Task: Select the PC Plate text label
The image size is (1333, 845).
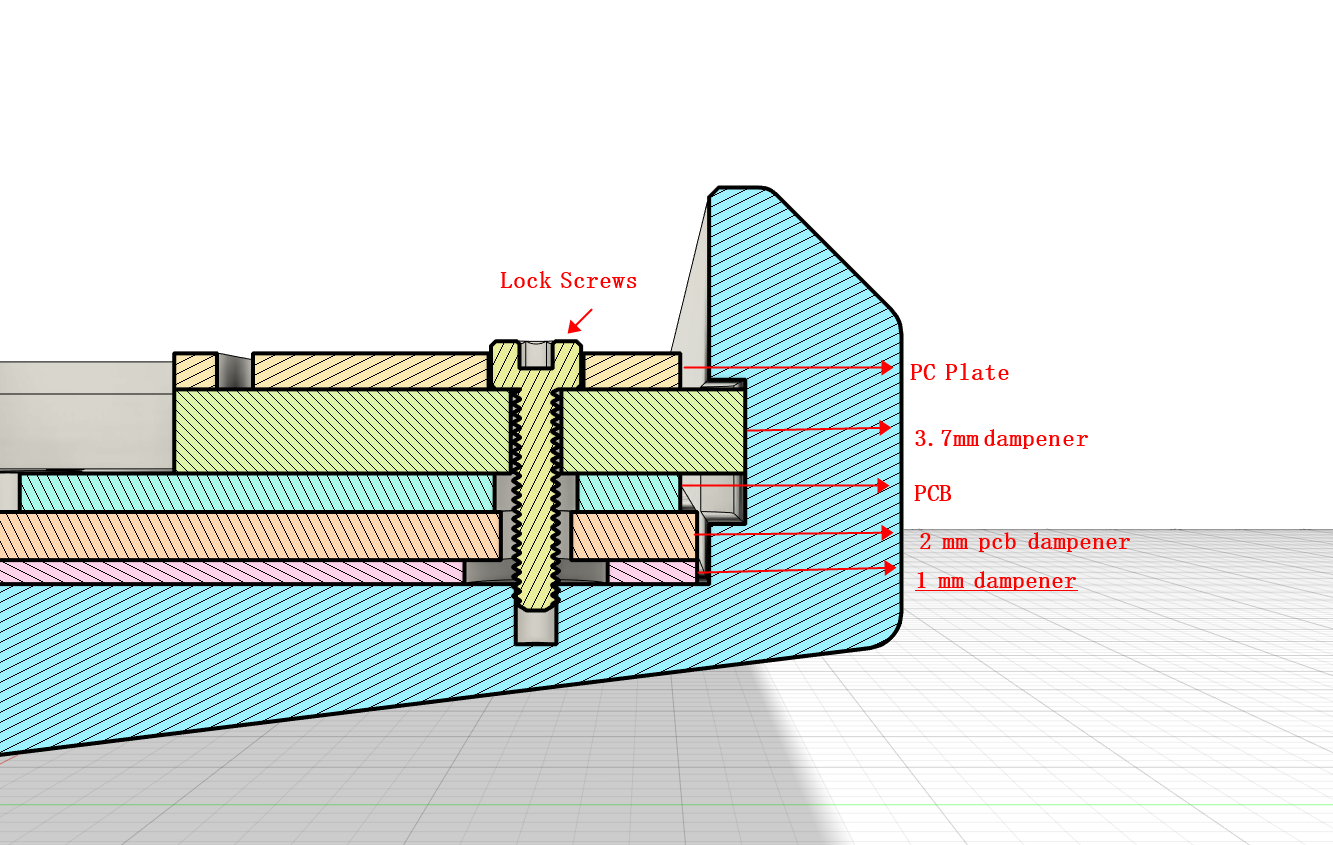Action: tap(959, 373)
